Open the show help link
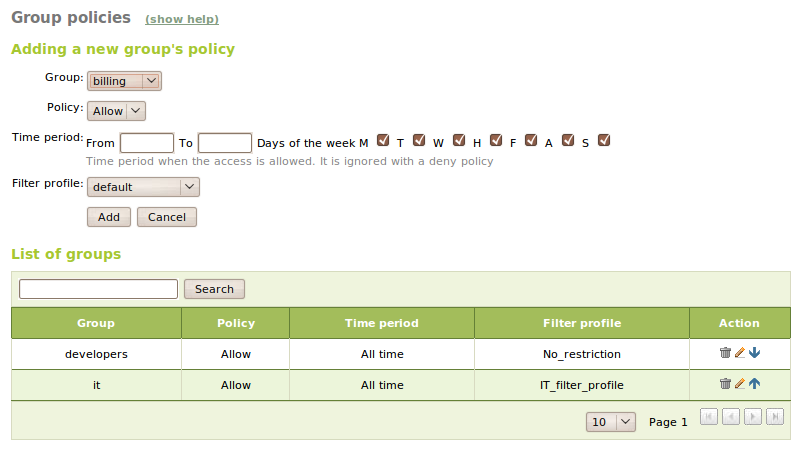Viewport: 801px width, 459px height. (x=182, y=19)
